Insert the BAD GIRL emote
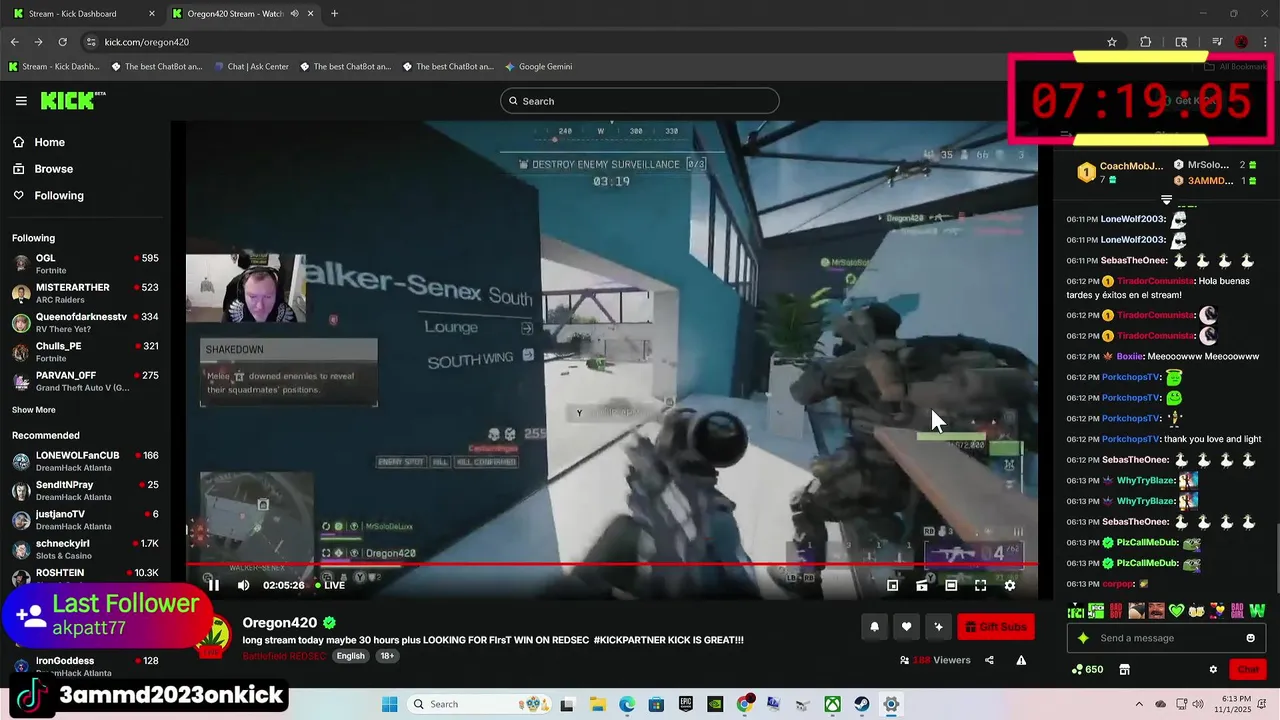1280x720 pixels. click(x=1237, y=611)
